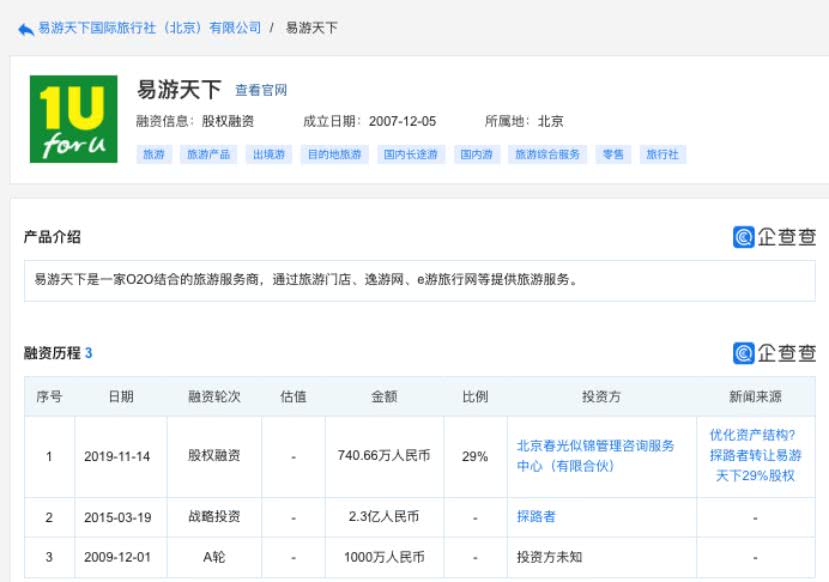This screenshot has width=829, height=582.
Task: Click the 29% ratio cell
Action: (x=475, y=456)
